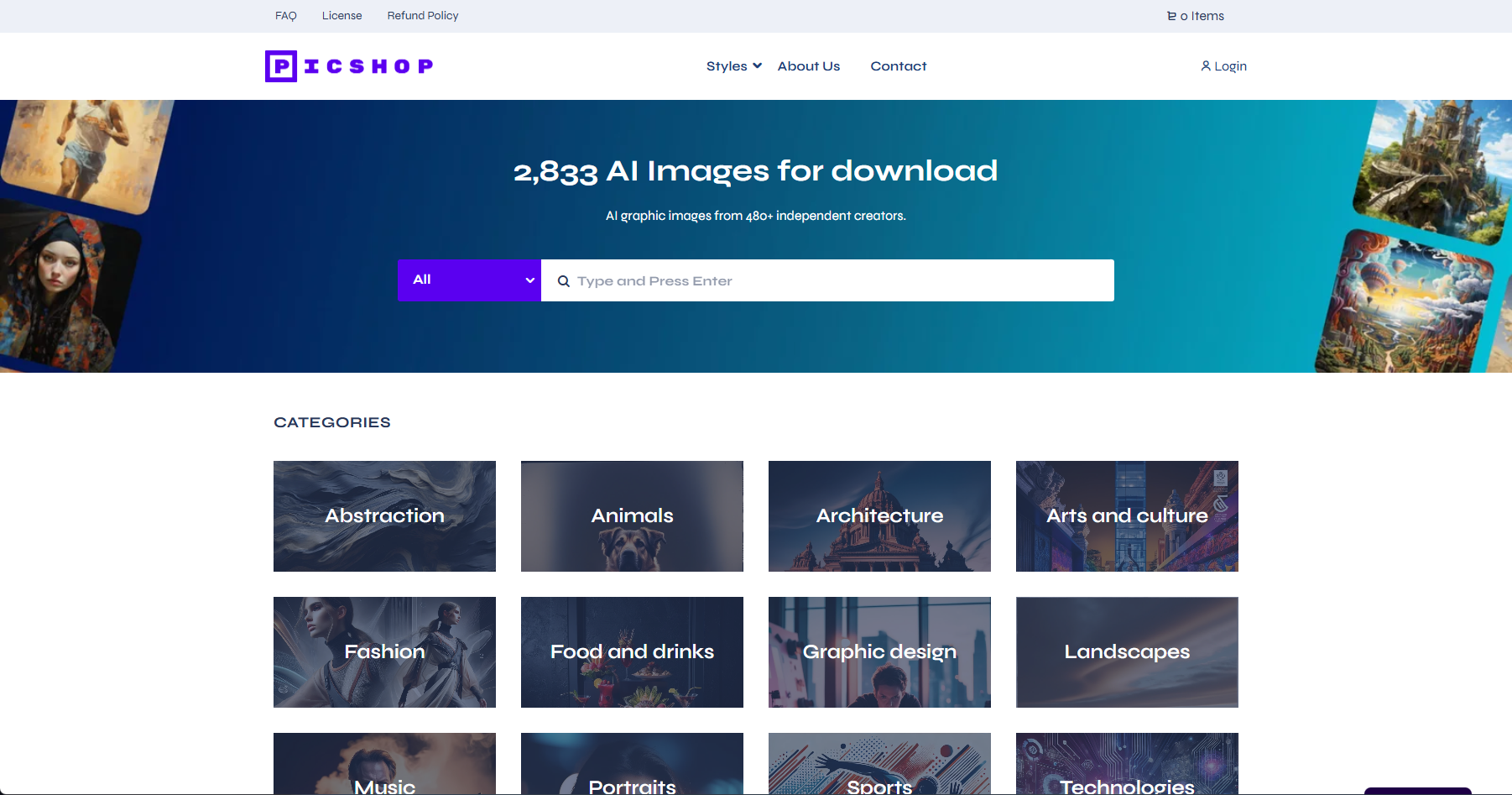Select the Fashion category tile

pos(384,652)
